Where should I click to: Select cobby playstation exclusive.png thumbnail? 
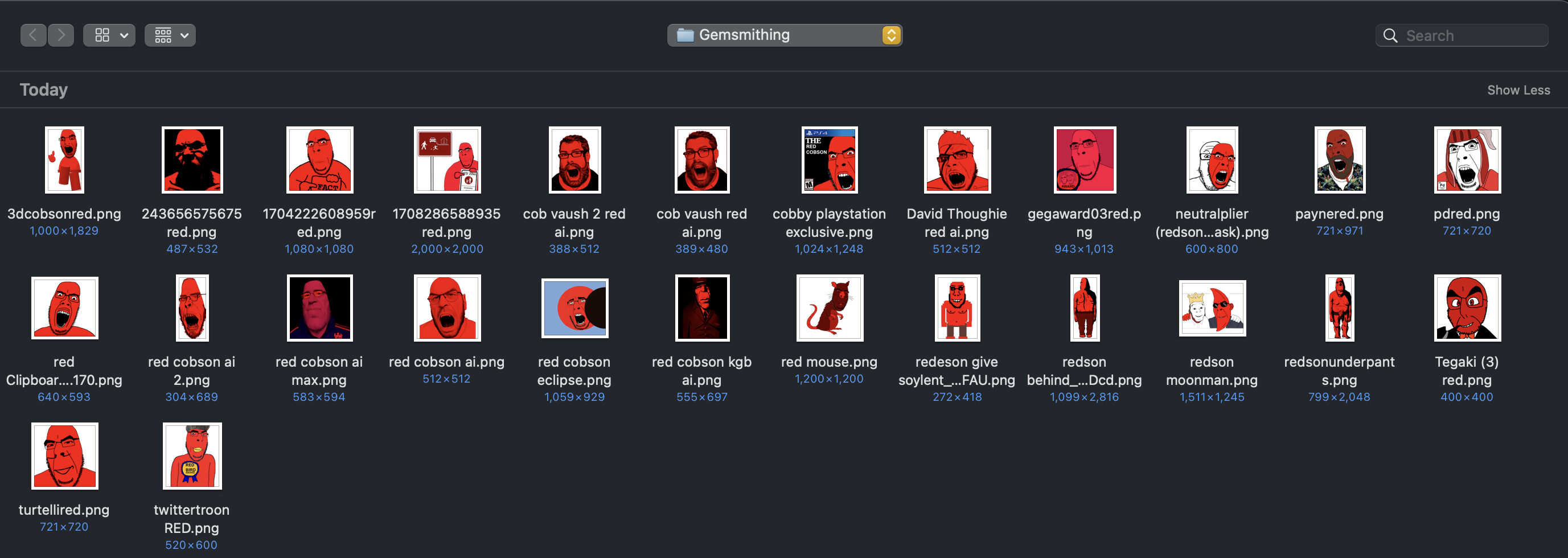pyautogui.click(x=829, y=160)
